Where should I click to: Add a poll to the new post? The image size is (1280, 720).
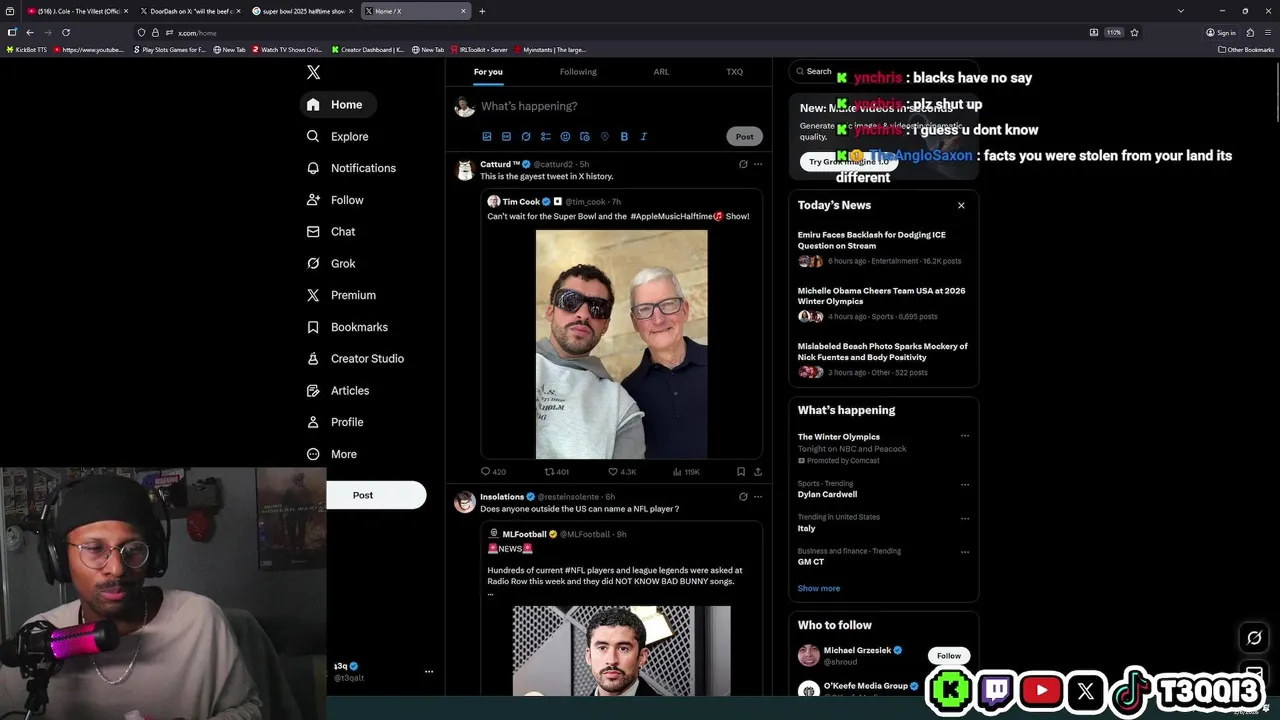(545, 136)
